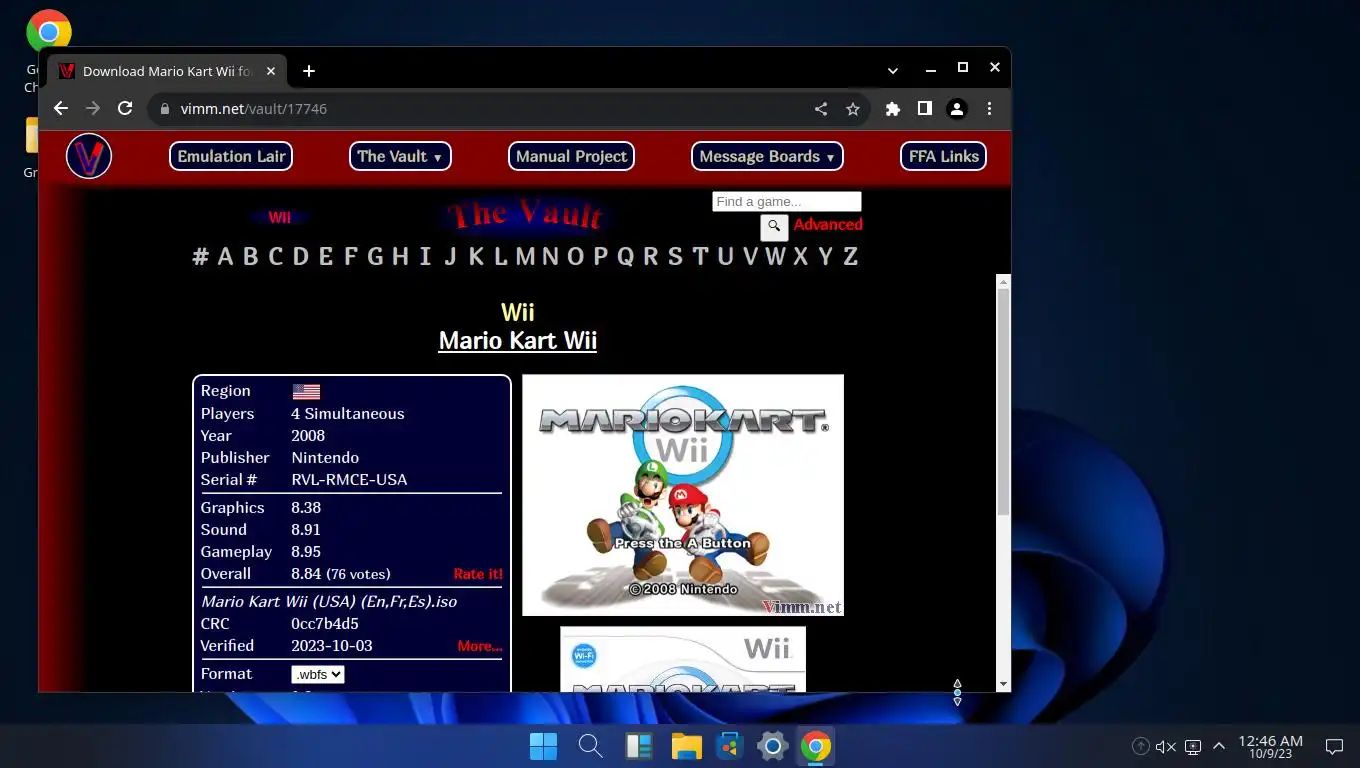This screenshot has width=1360, height=768.
Task: Bookmark this page with the star icon
Action: click(x=853, y=109)
